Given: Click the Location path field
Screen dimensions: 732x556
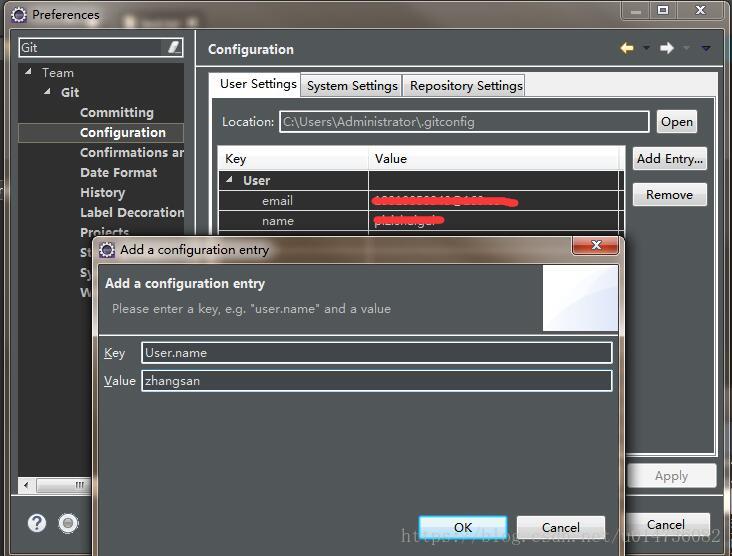Looking at the screenshot, I should coord(464,122).
